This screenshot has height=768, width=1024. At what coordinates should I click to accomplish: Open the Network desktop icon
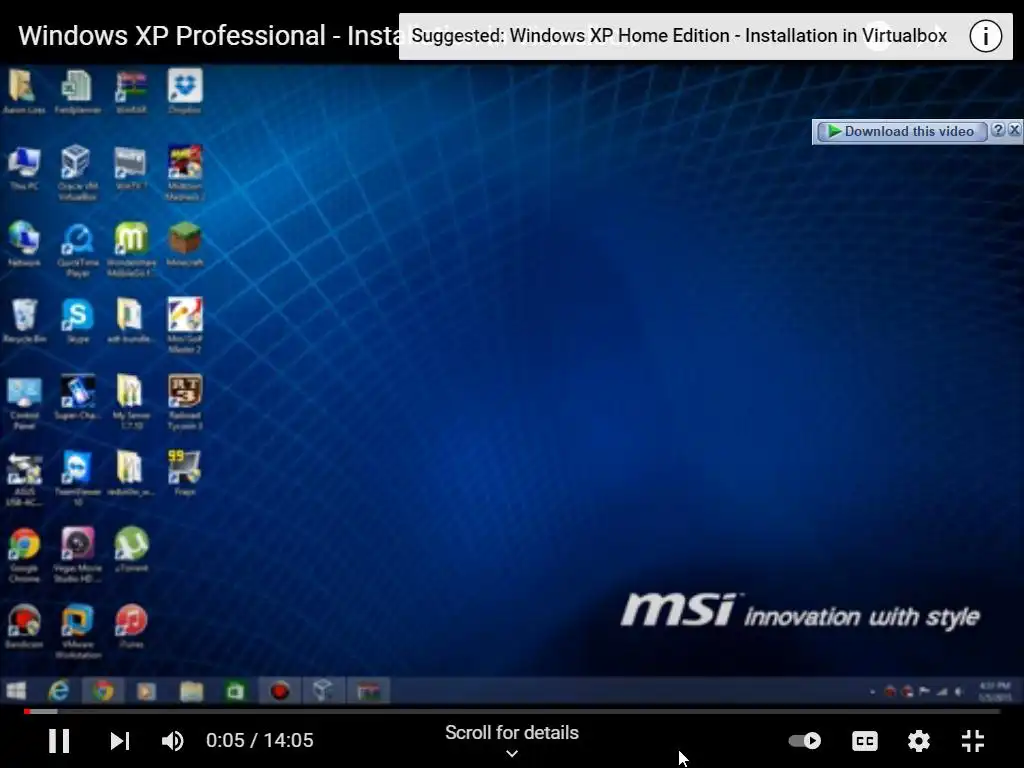tap(24, 244)
